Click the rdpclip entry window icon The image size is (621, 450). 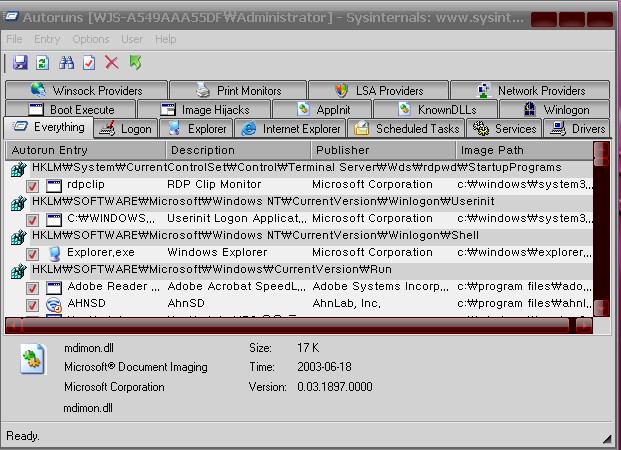54,185
